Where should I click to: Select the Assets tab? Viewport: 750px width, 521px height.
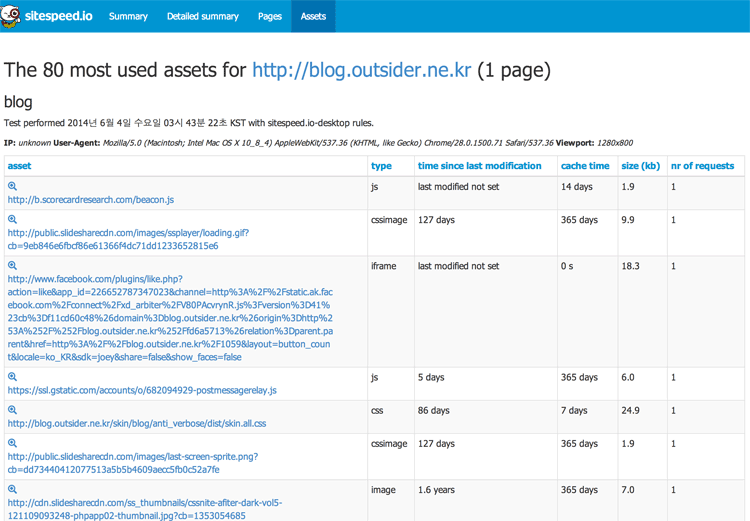(313, 16)
